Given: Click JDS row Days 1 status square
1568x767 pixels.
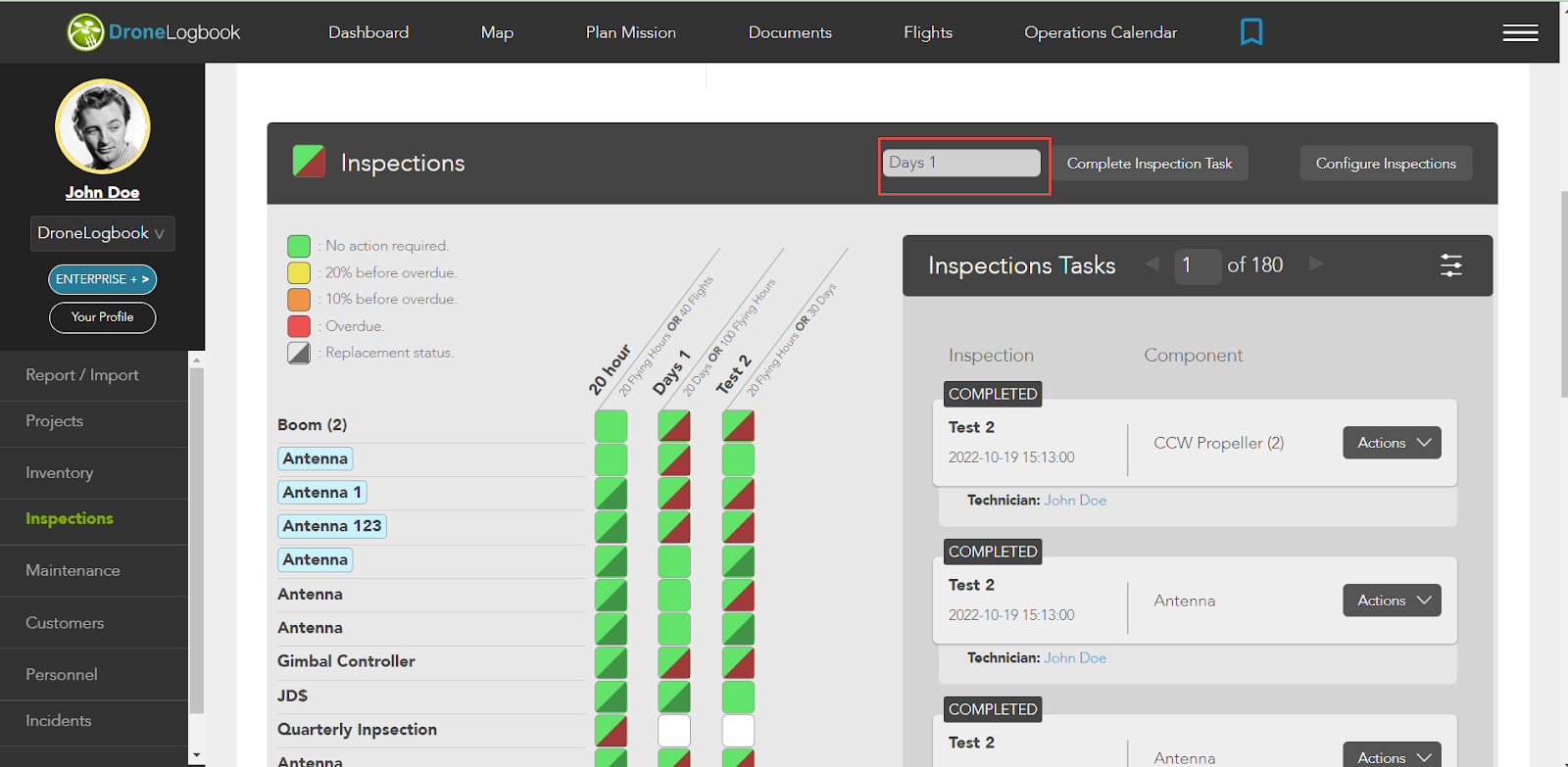Looking at the screenshot, I should tap(674, 696).
